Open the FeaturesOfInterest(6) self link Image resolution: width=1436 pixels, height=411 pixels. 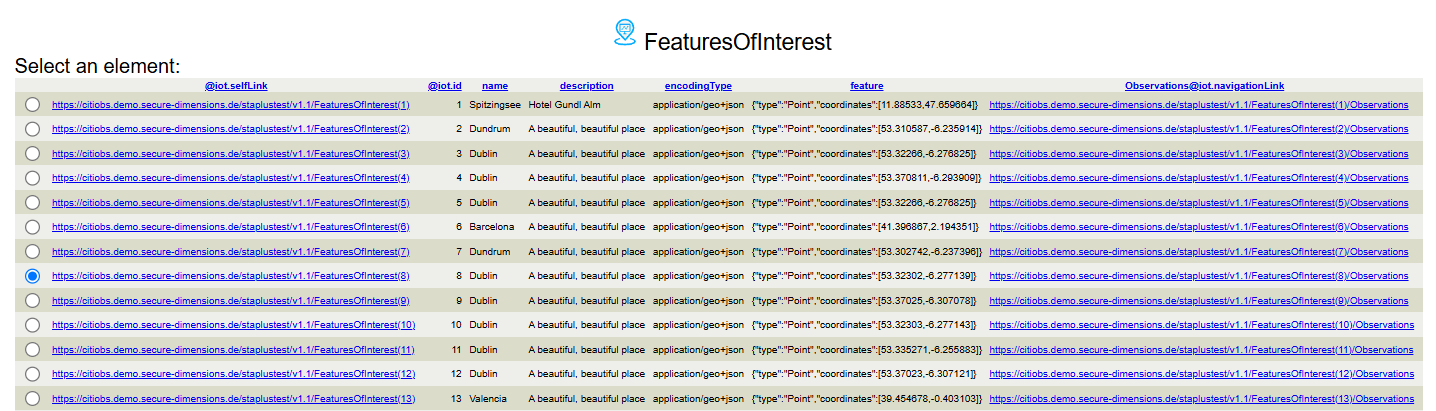231,226
